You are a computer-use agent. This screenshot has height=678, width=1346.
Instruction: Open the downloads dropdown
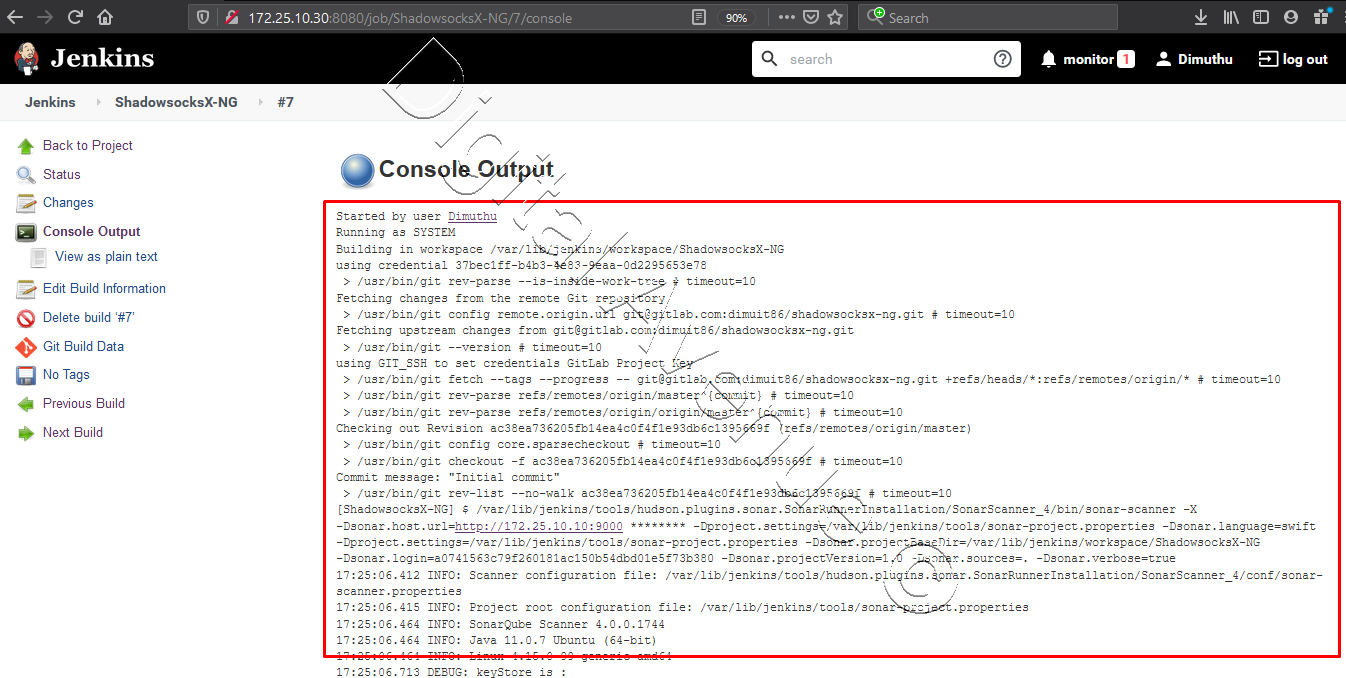1201,16
